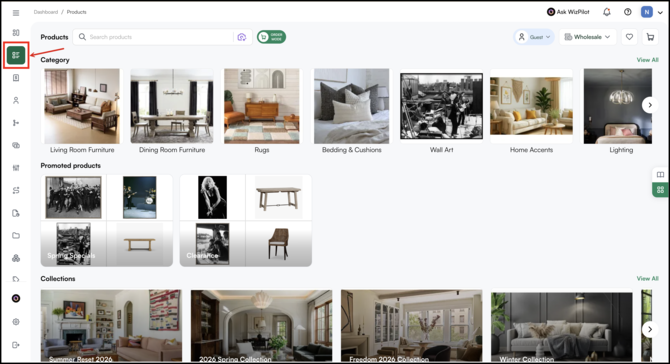Open the book guide icon on right edge
670x364 pixels.
coord(661,174)
